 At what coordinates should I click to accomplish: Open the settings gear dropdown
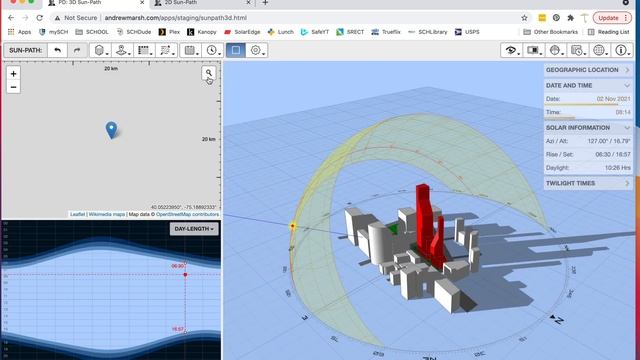click(257, 50)
